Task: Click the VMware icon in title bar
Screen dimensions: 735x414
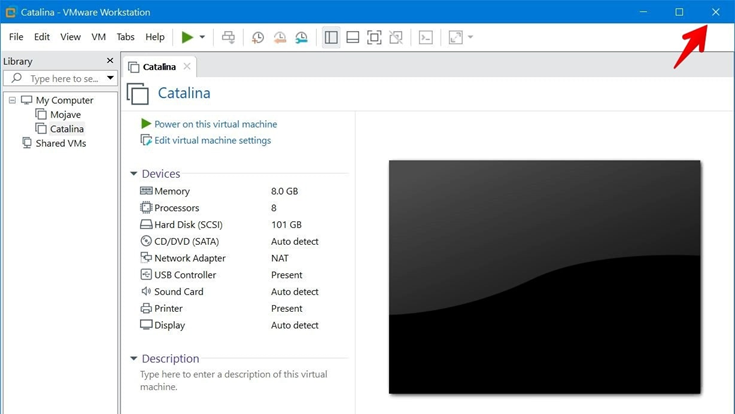Action: tap(10, 12)
